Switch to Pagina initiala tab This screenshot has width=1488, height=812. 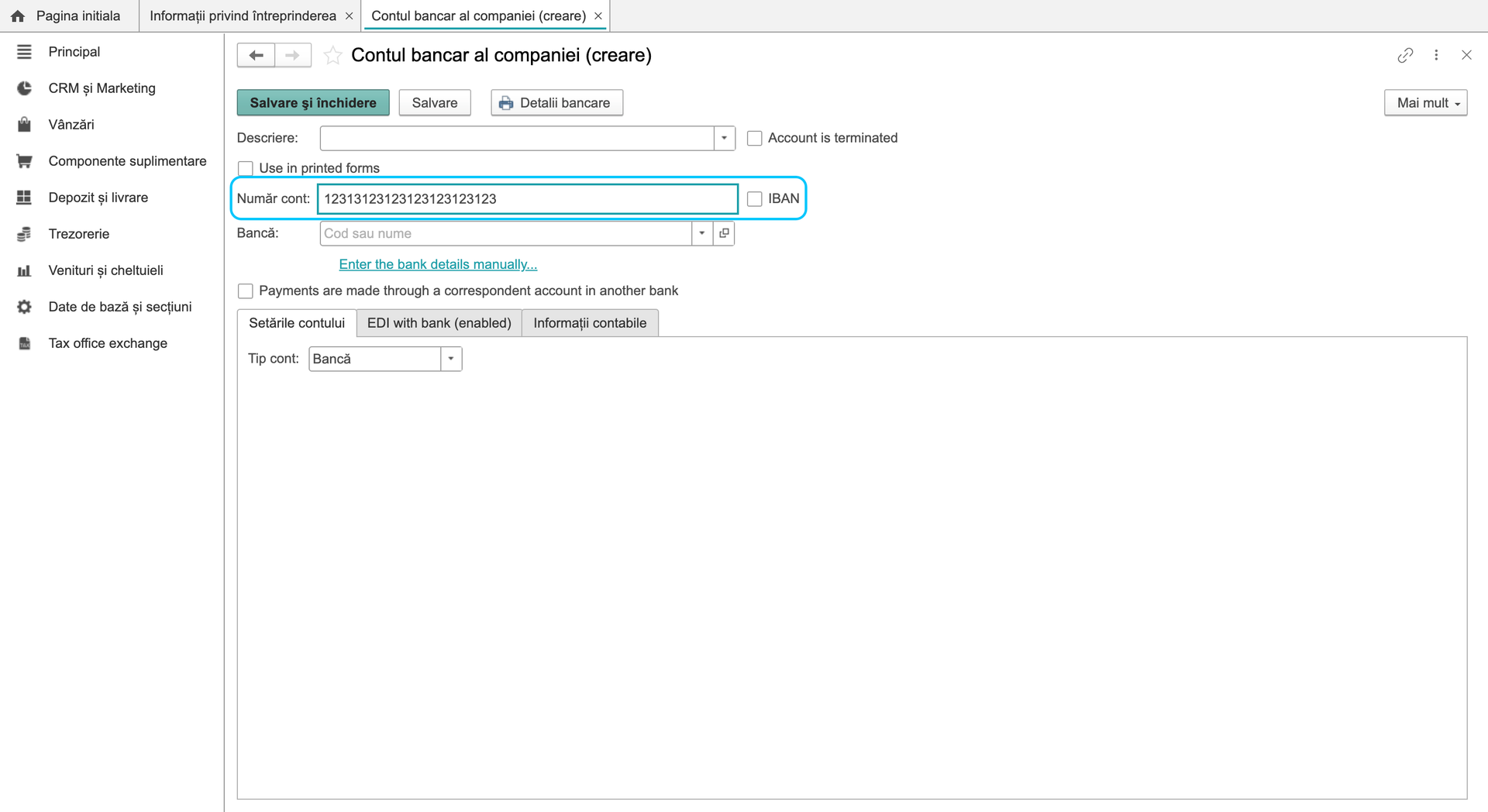tap(70, 16)
